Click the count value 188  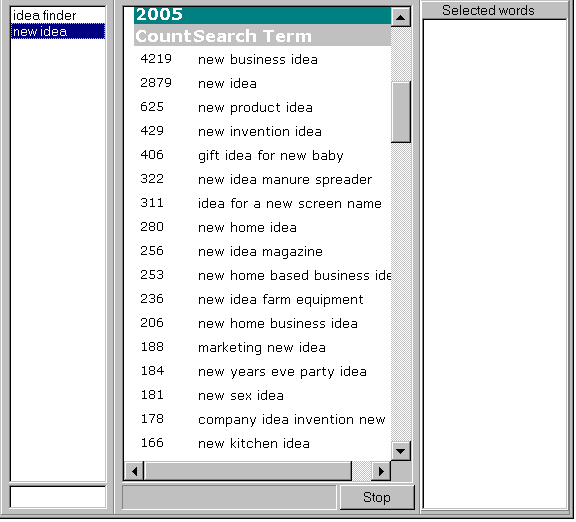[152, 347]
